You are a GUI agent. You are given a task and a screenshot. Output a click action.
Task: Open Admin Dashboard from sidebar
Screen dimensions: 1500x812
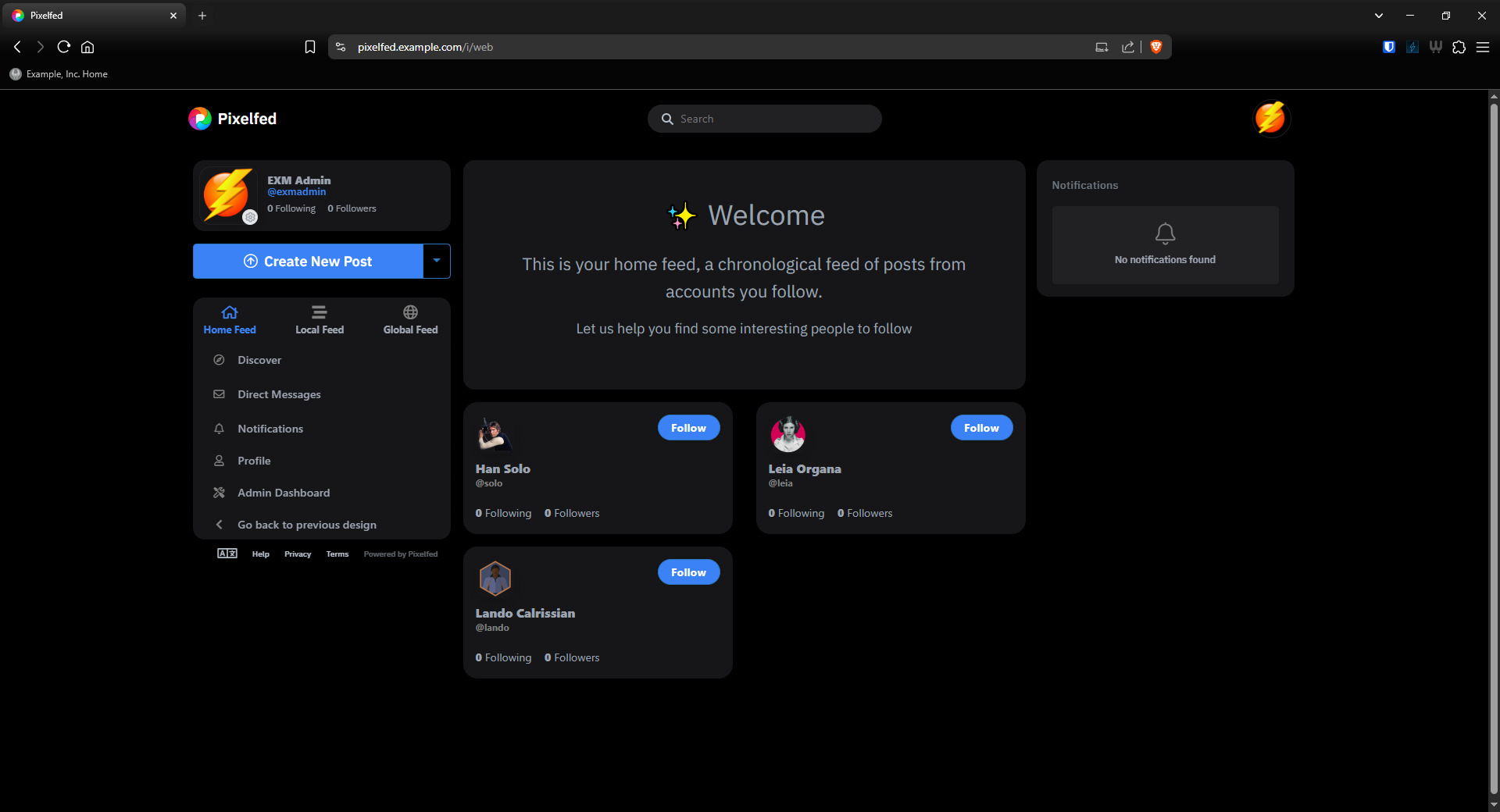(x=284, y=493)
